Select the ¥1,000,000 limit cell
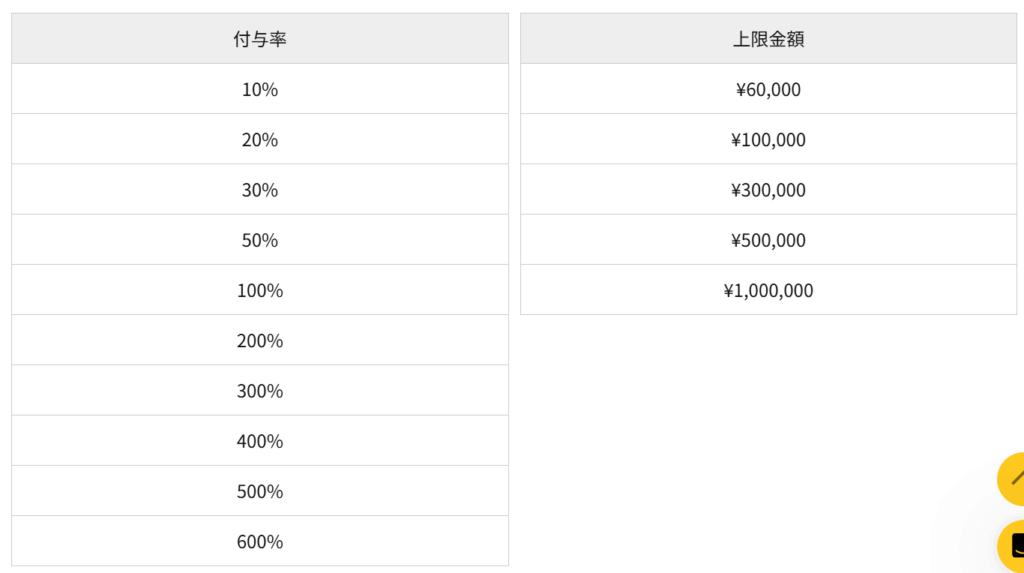 coord(768,290)
